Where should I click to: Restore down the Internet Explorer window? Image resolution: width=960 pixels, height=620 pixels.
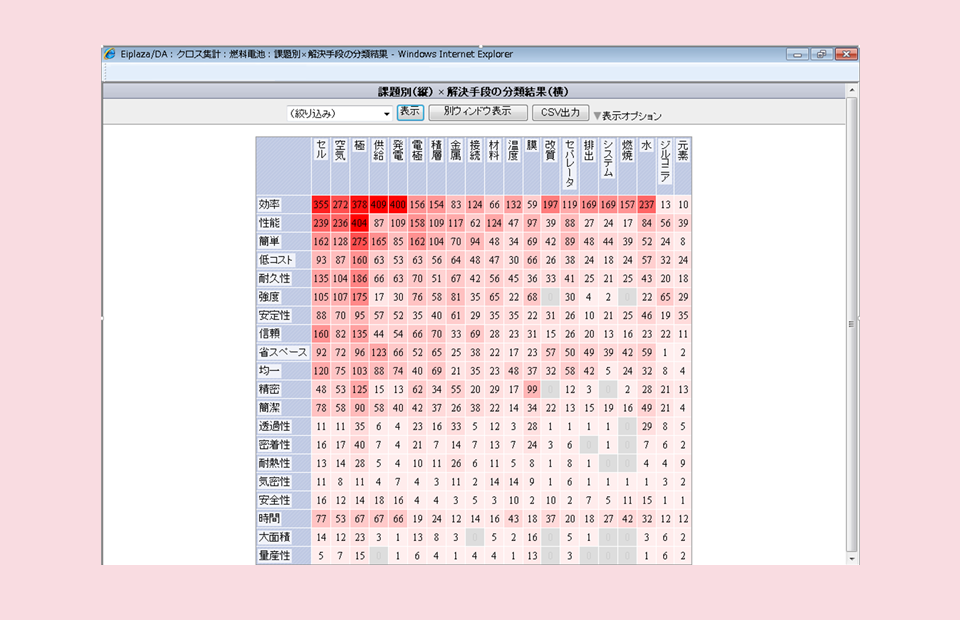pos(821,54)
